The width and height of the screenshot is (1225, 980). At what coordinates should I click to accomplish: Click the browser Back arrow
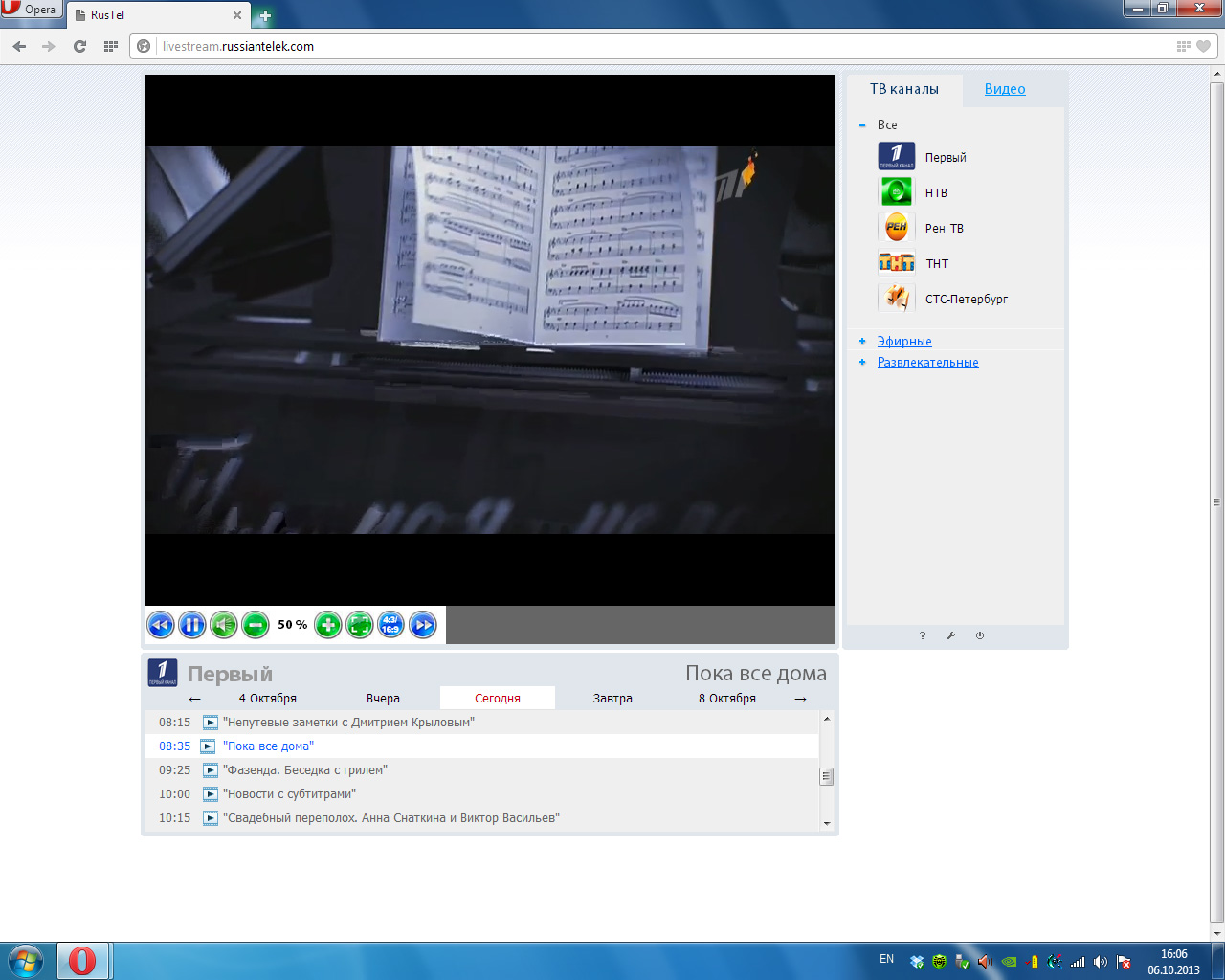19,46
